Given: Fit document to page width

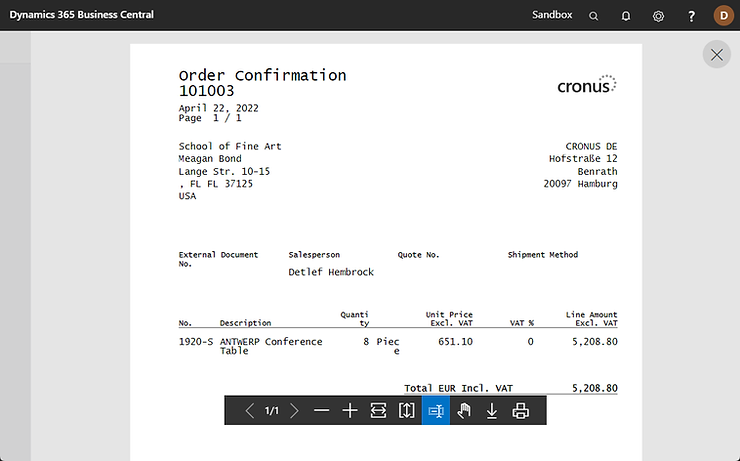Looking at the screenshot, I should tap(378, 411).
